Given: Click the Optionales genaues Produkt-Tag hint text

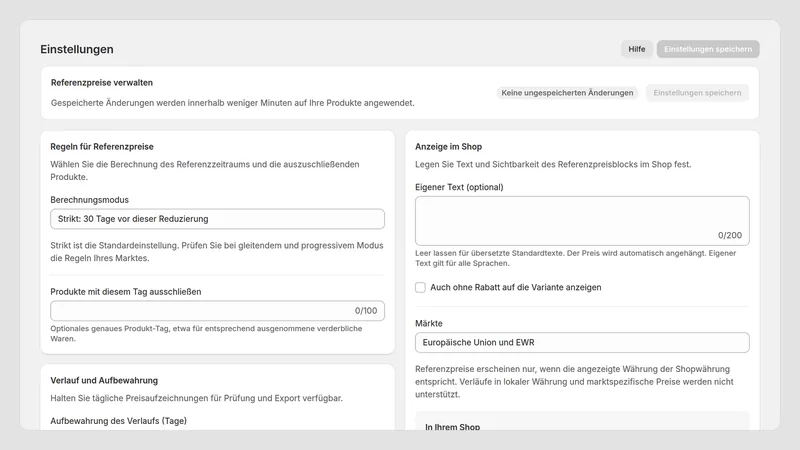Looking at the screenshot, I should point(206,333).
